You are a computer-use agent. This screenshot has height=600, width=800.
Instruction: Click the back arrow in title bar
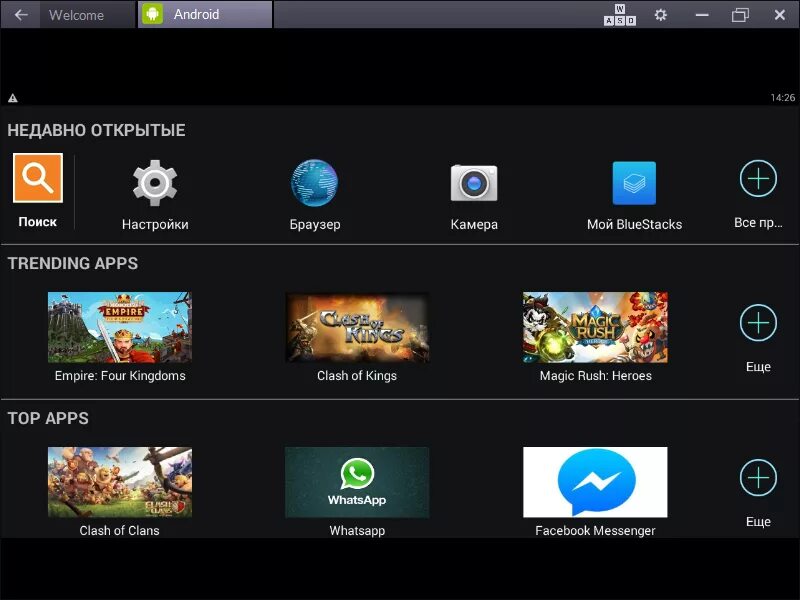(21, 15)
